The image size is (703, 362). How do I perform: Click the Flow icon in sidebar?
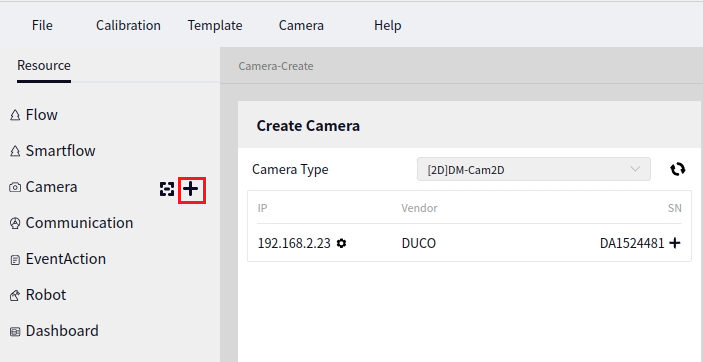pyautogui.click(x=15, y=115)
